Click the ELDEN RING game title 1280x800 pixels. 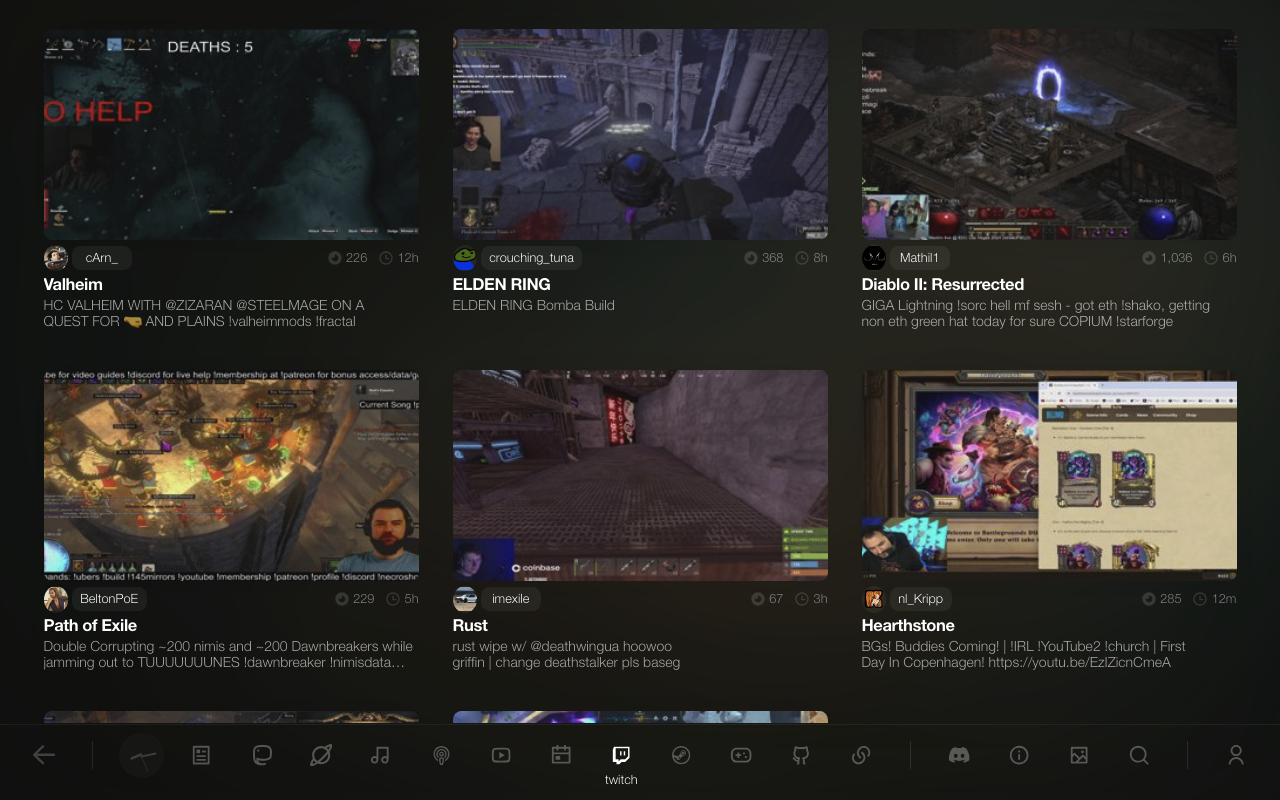point(502,284)
